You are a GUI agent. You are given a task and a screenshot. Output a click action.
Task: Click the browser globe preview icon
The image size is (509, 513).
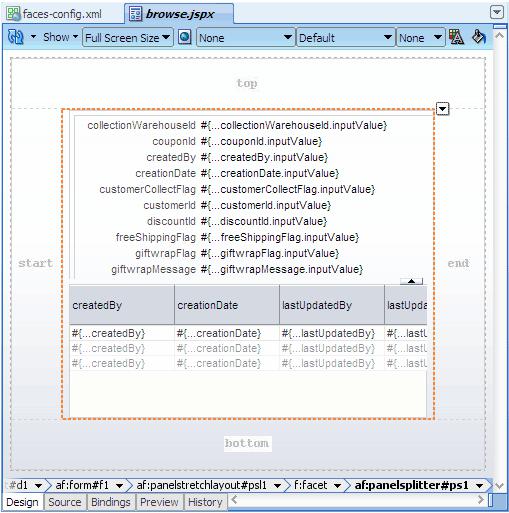(x=184, y=37)
